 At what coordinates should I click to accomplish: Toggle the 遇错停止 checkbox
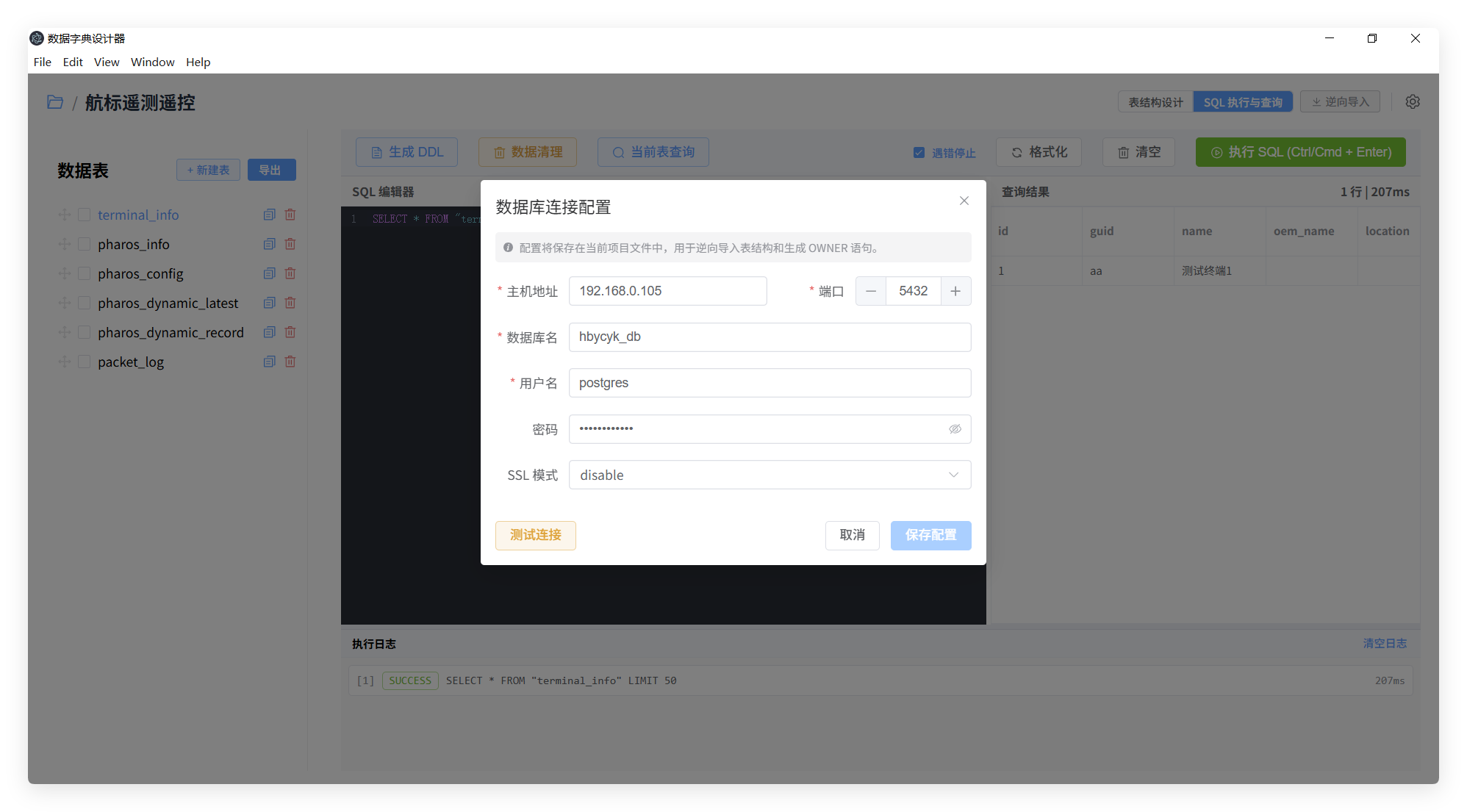[919, 153]
